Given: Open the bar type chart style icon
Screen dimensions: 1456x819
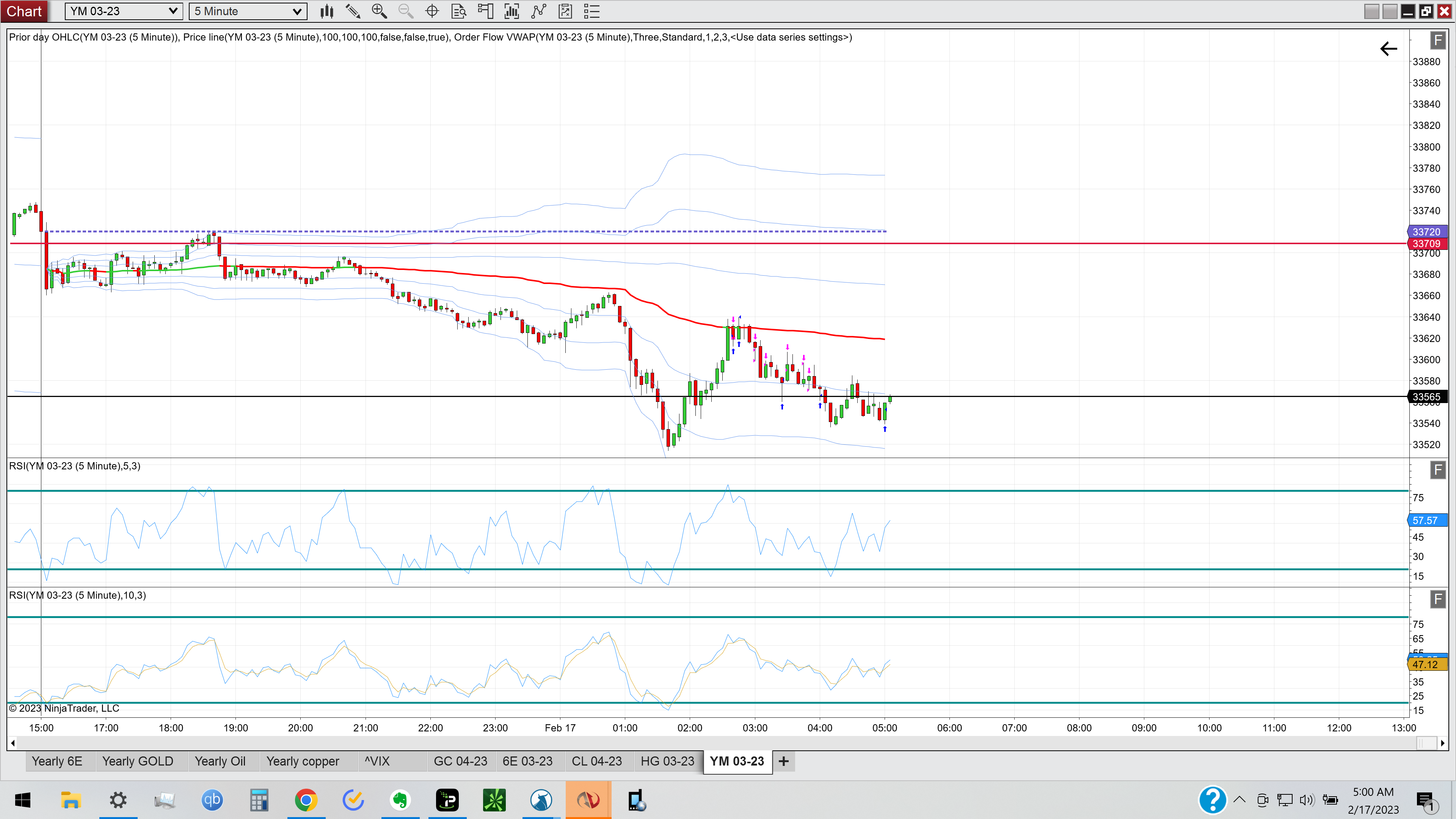Looking at the screenshot, I should coord(327,11).
